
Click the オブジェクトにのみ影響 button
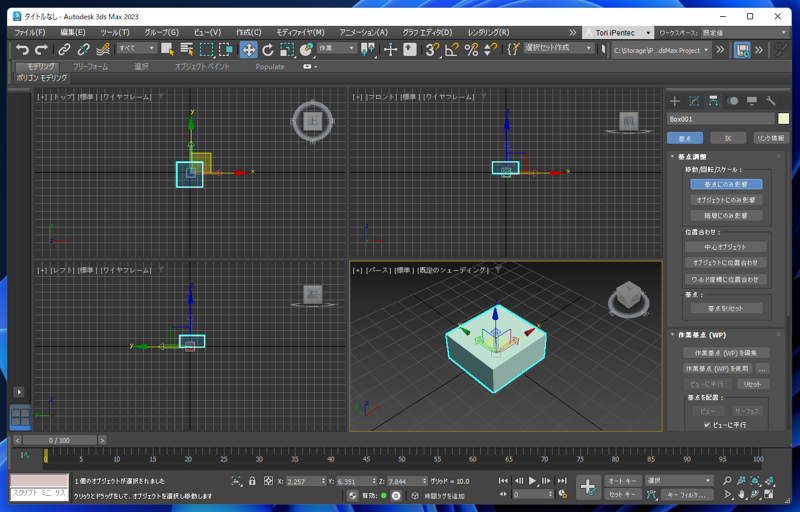tap(726, 200)
